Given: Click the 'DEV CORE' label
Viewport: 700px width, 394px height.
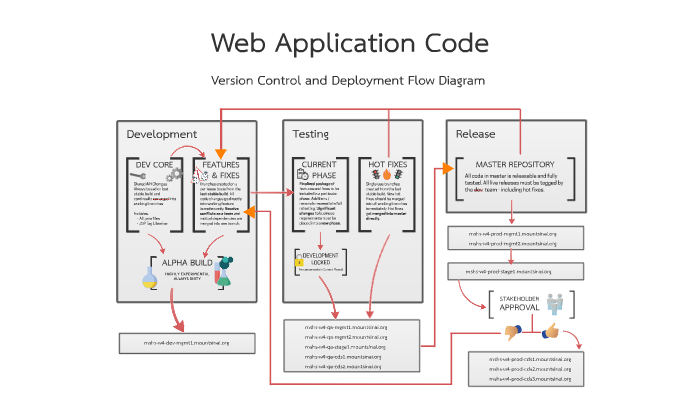Looking at the screenshot, I should click(x=154, y=165).
